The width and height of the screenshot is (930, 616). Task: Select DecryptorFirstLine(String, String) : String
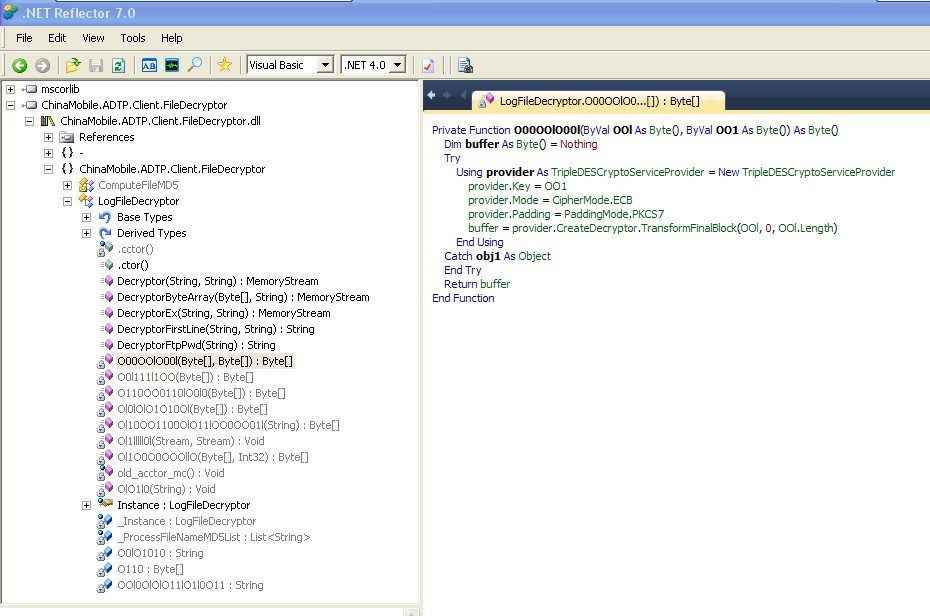pyautogui.click(x=216, y=329)
